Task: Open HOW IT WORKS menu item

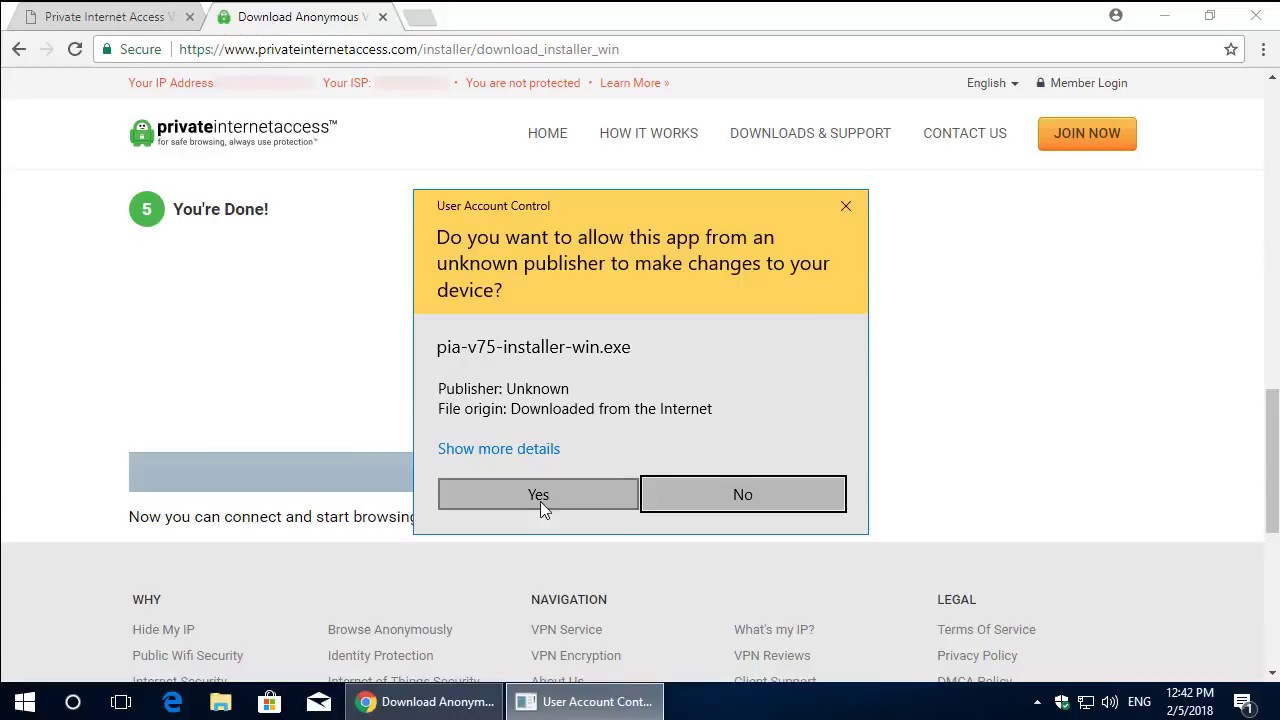Action: [649, 133]
